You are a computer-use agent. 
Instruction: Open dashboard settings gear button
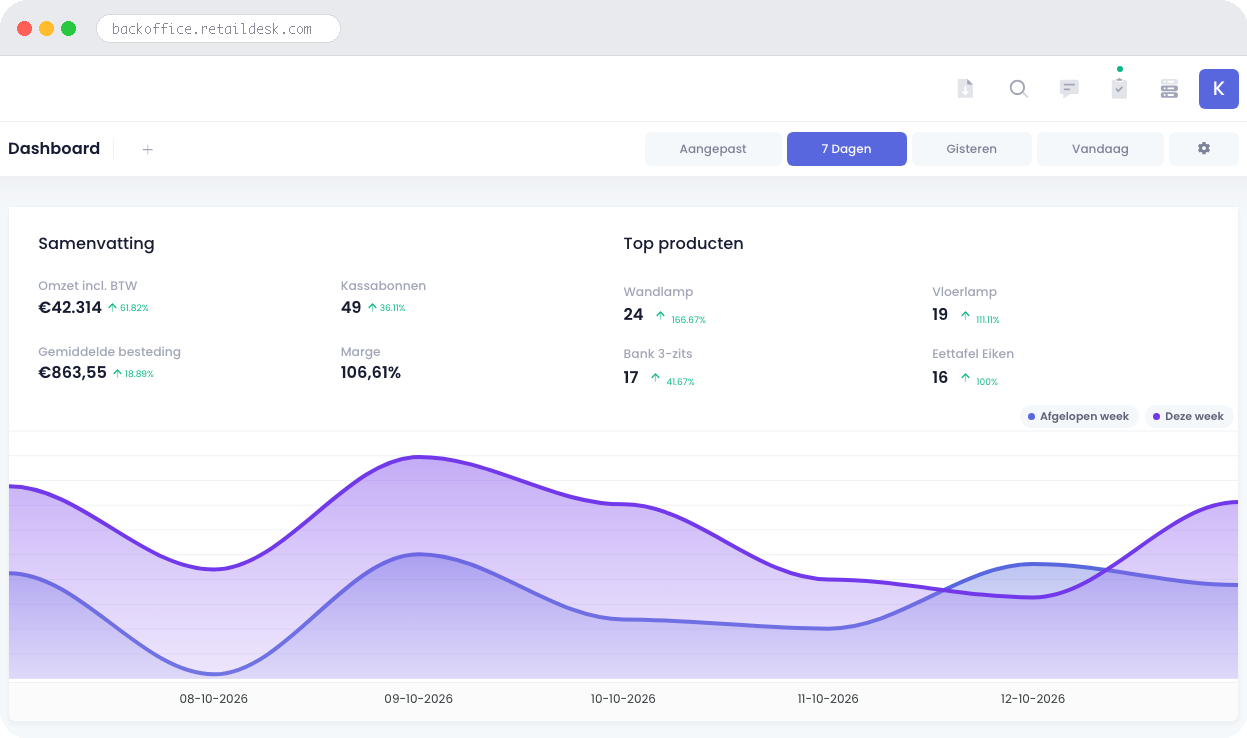(x=1204, y=149)
